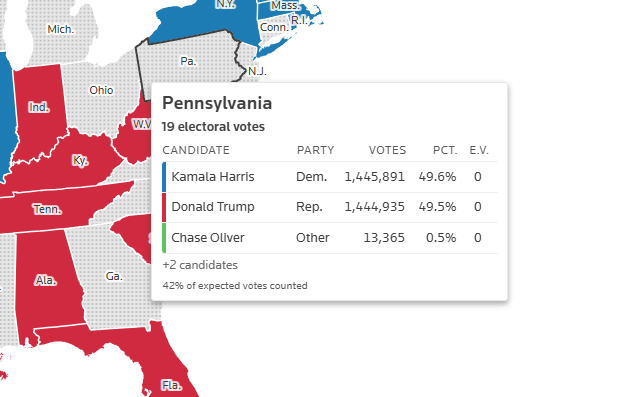Click Alabama on the map
631x397 pixels.
(x=45, y=280)
